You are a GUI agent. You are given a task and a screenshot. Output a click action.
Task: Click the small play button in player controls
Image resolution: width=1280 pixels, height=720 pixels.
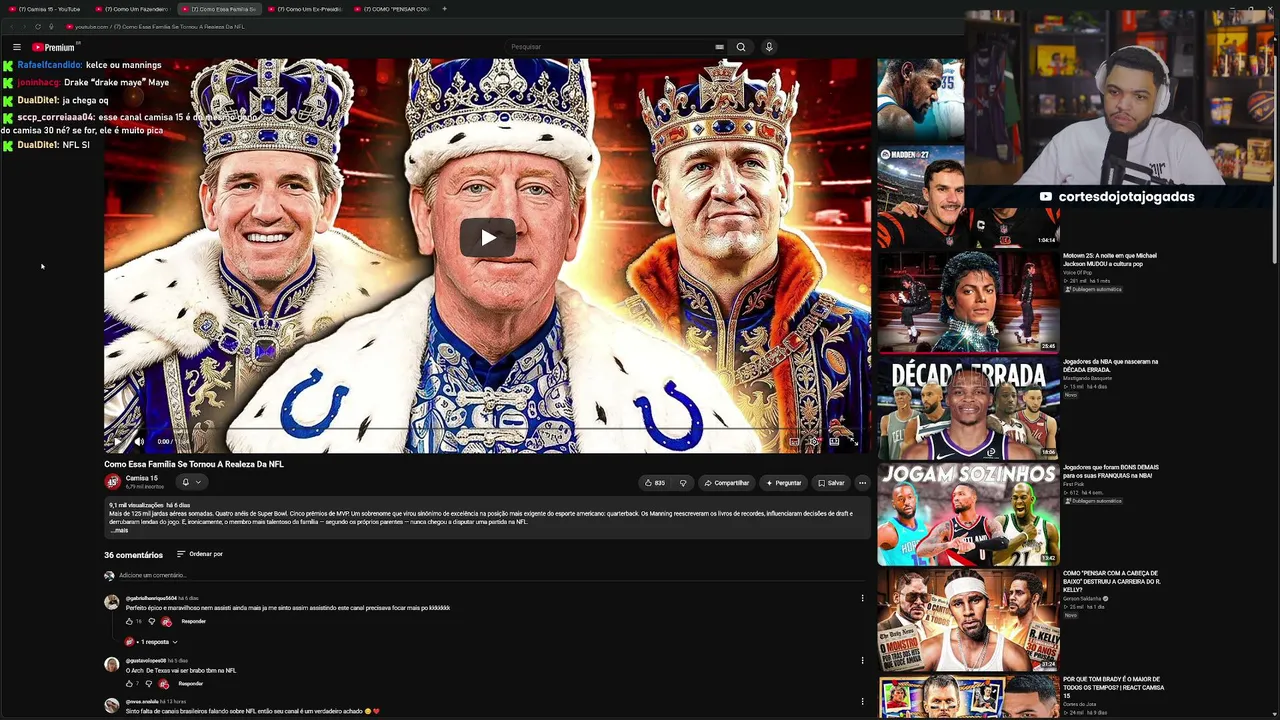click(118, 441)
